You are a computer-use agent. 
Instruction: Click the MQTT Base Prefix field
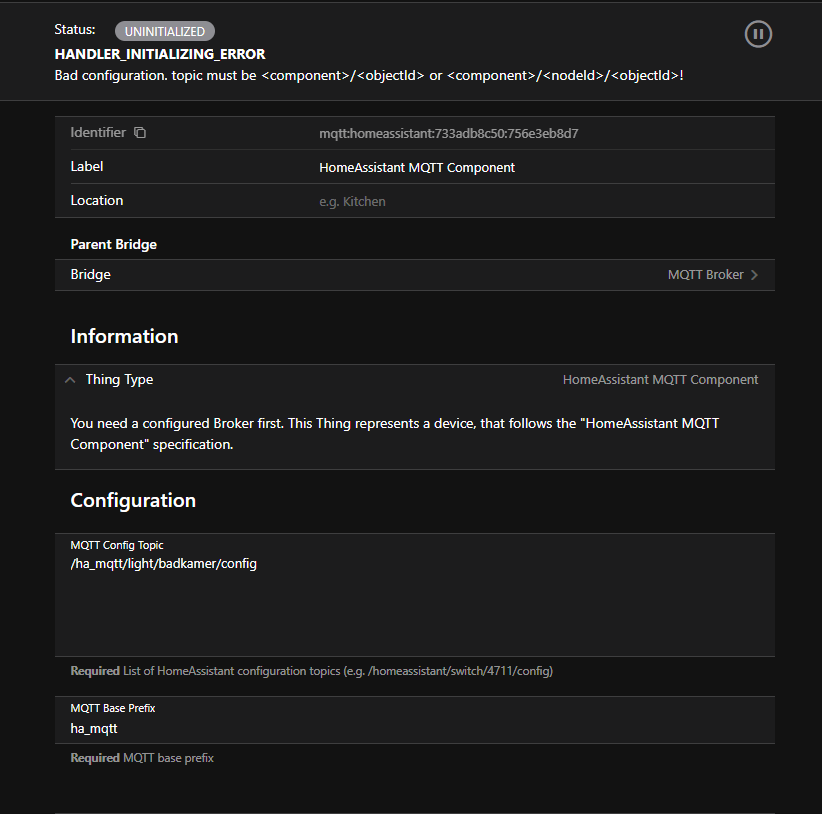click(414, 729)
